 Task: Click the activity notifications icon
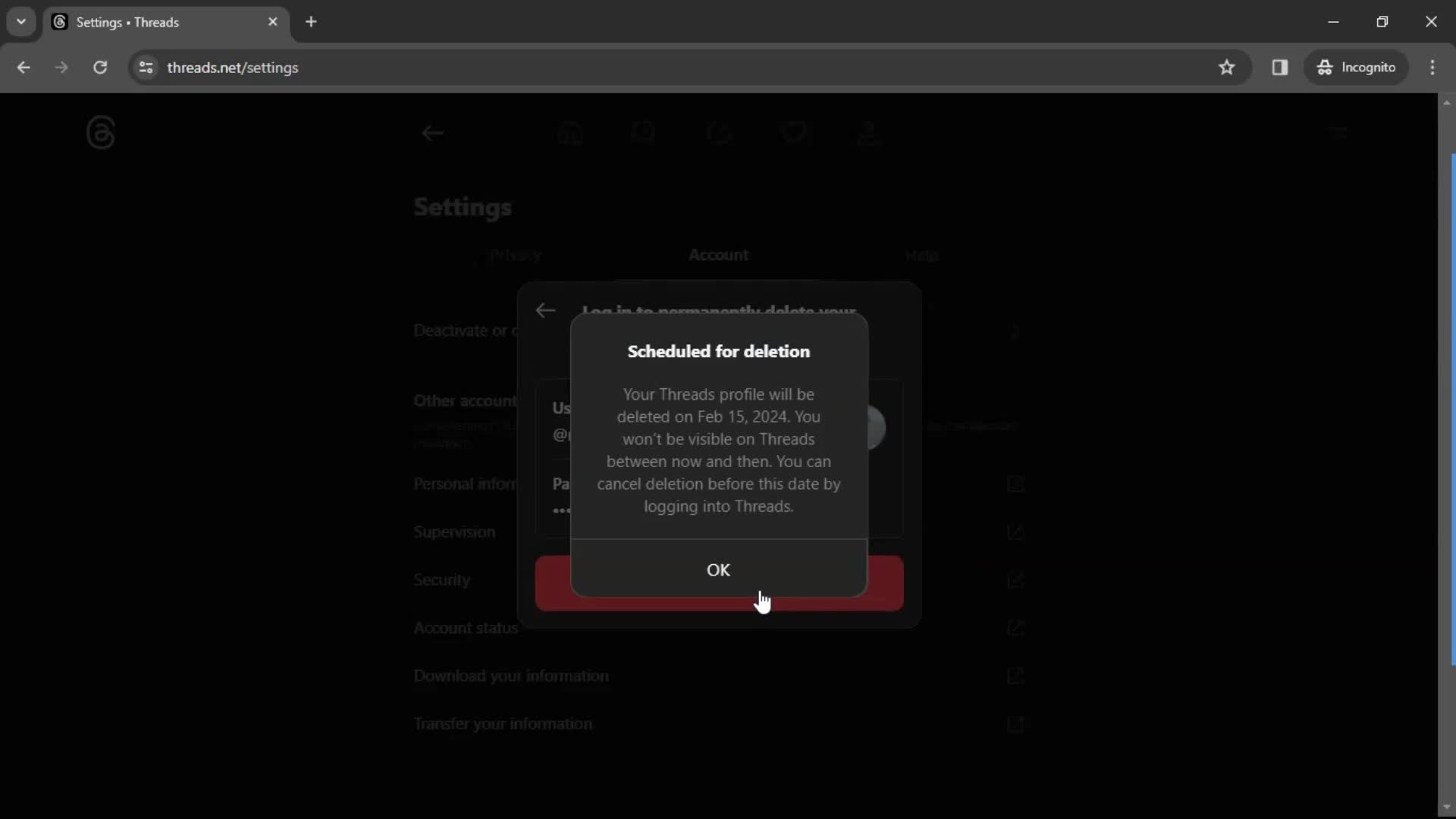[793, 132]
